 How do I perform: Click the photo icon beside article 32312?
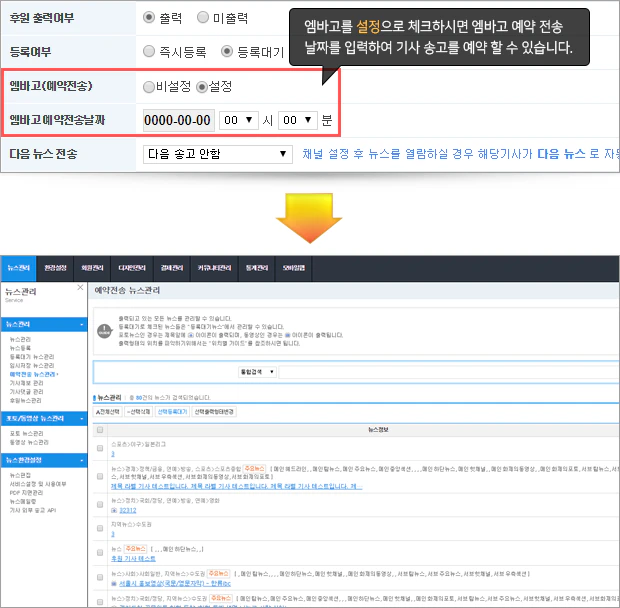coord(114,510)
